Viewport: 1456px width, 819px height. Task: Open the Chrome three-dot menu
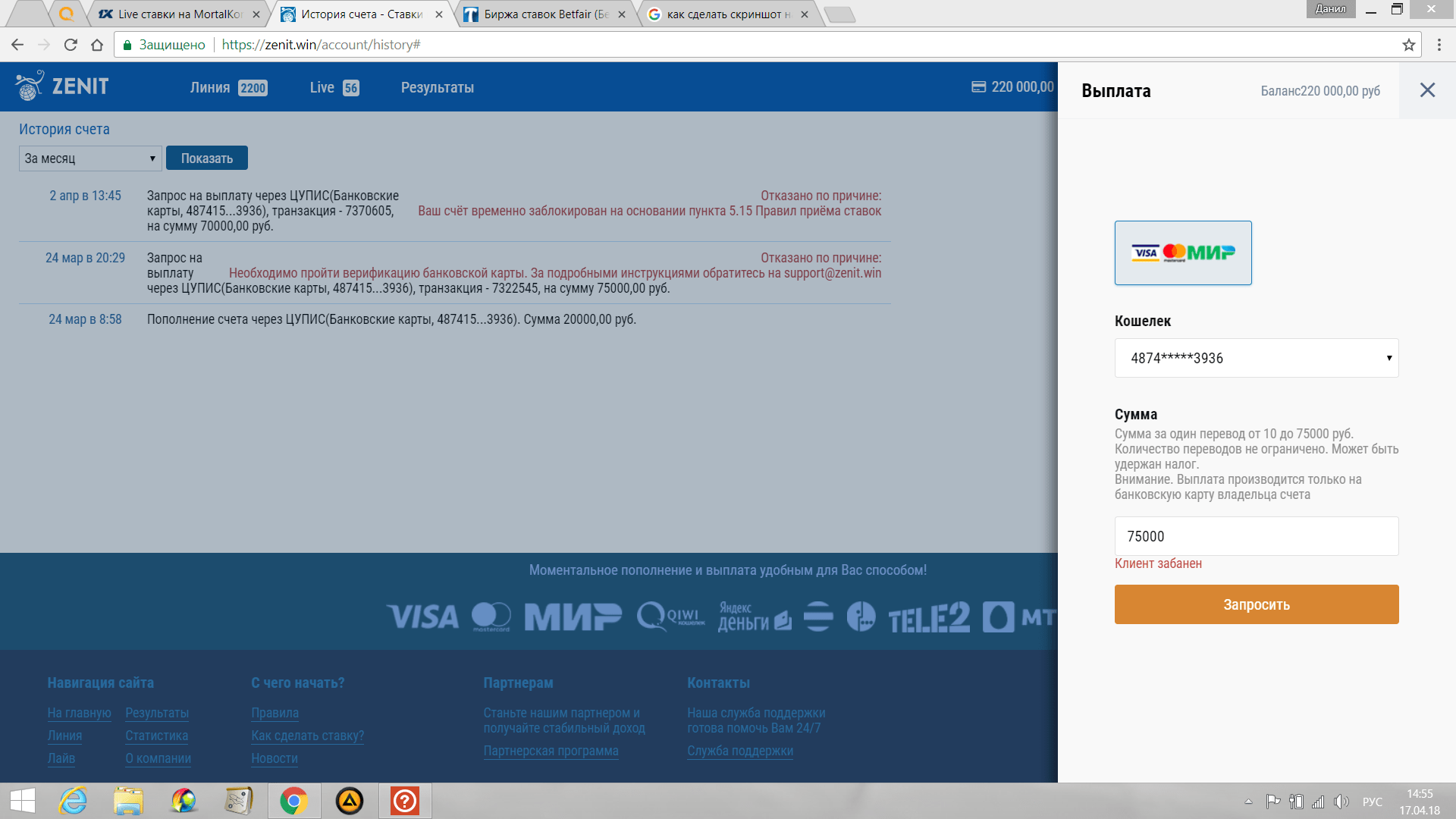tap(1439, 45)
